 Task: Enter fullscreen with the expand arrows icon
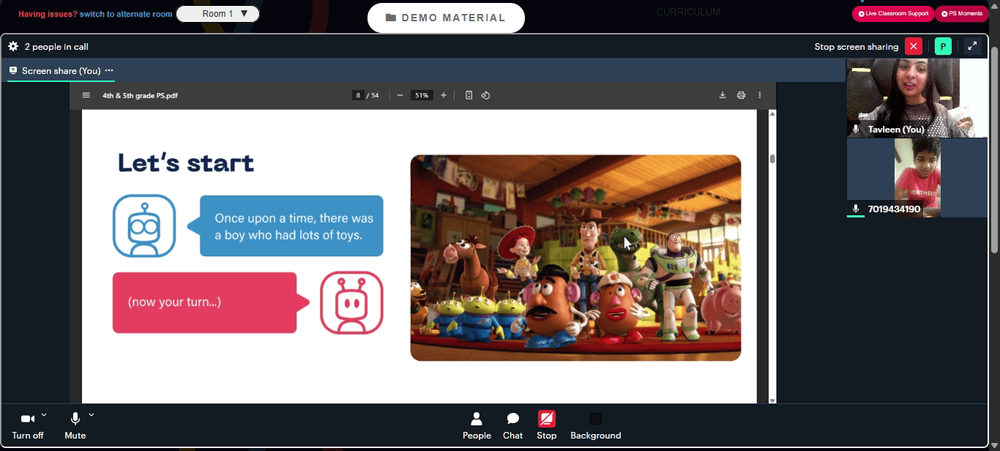pyautogui.click(x=972, y=47)
